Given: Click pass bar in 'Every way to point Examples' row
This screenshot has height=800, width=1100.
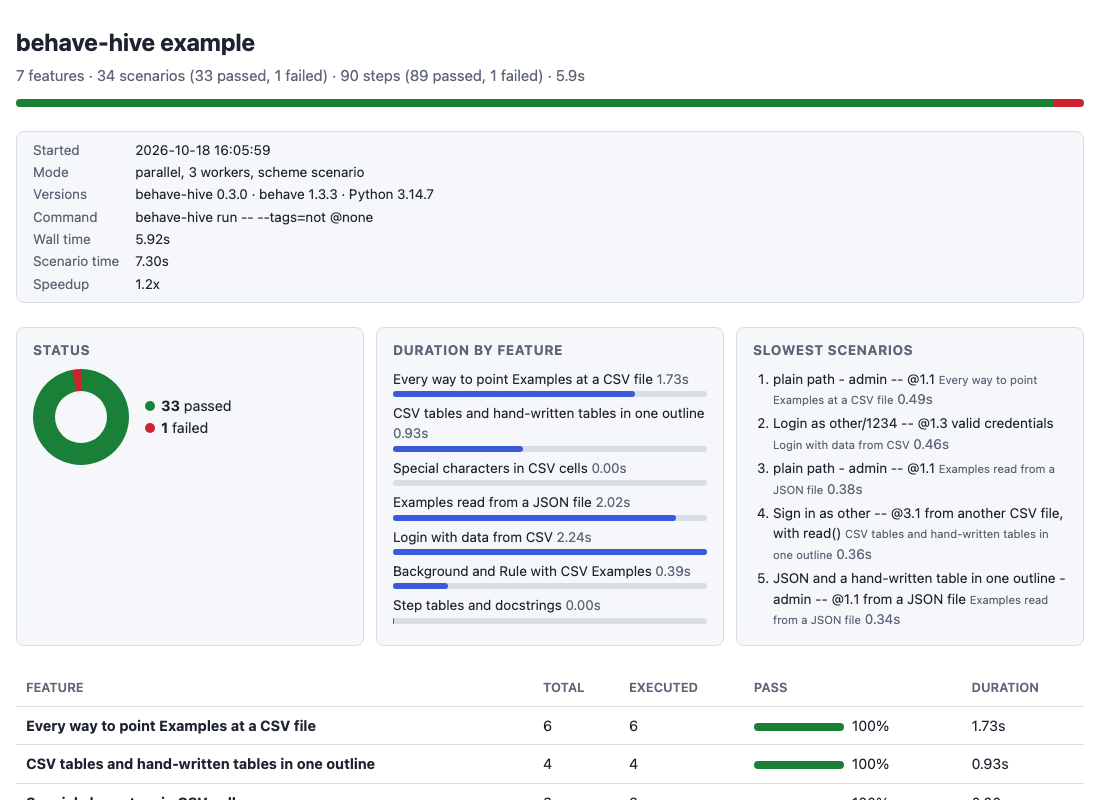Looking at the screenshot, I should pyautogui.click(x=798, y=727).
